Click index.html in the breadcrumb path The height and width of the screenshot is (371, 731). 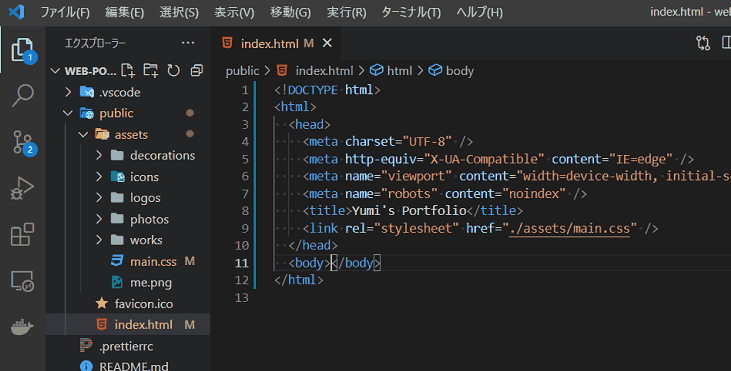(x=324, y=71)
